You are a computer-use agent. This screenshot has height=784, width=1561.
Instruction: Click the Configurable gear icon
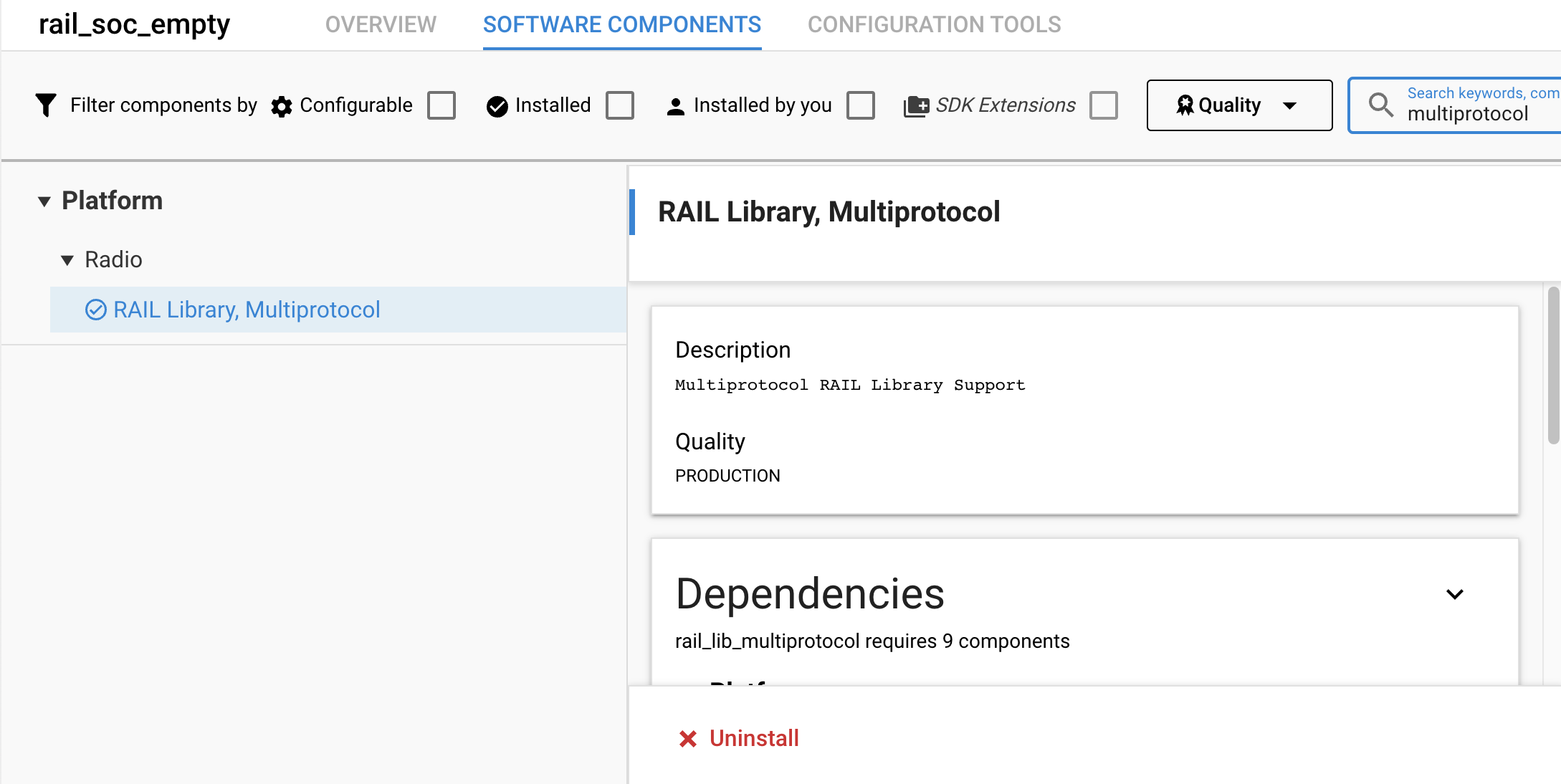click(282, 105)
